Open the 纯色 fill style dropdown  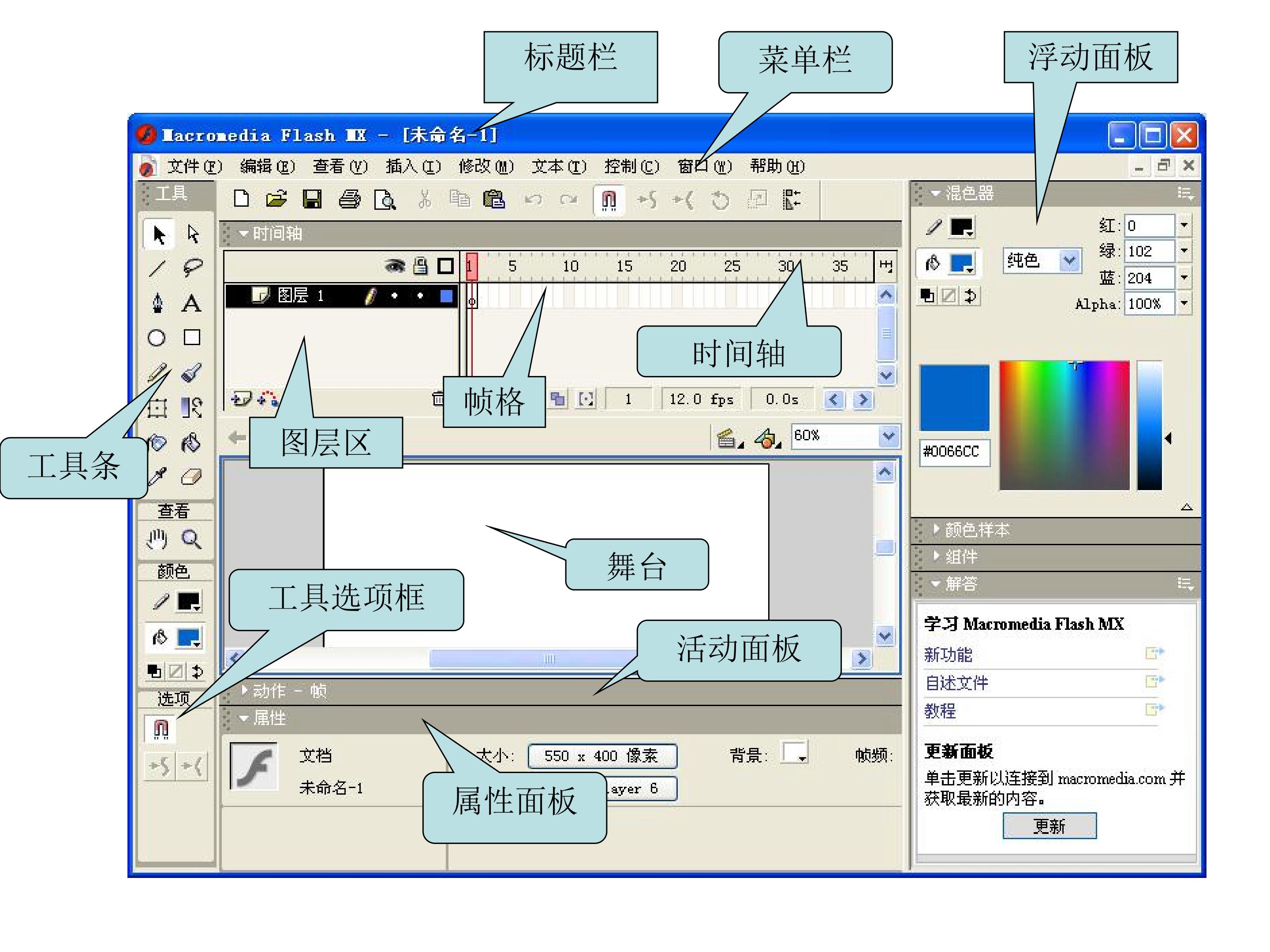coord(1042,260)
